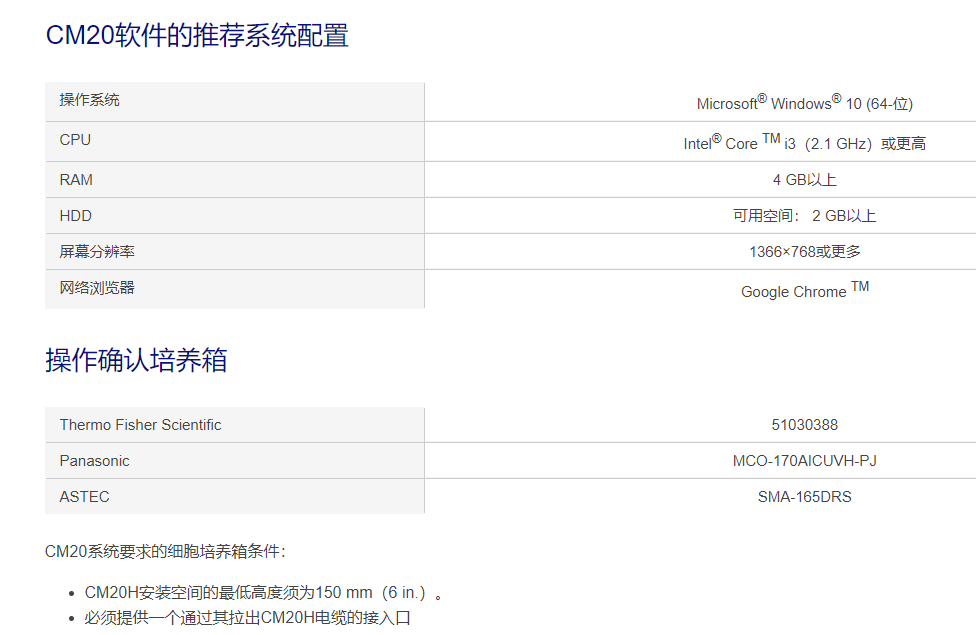This screenshot has width=976, height=635.
Task: Click the CM20软件的推荐系统配置 heading
Action: pos(197,35)
